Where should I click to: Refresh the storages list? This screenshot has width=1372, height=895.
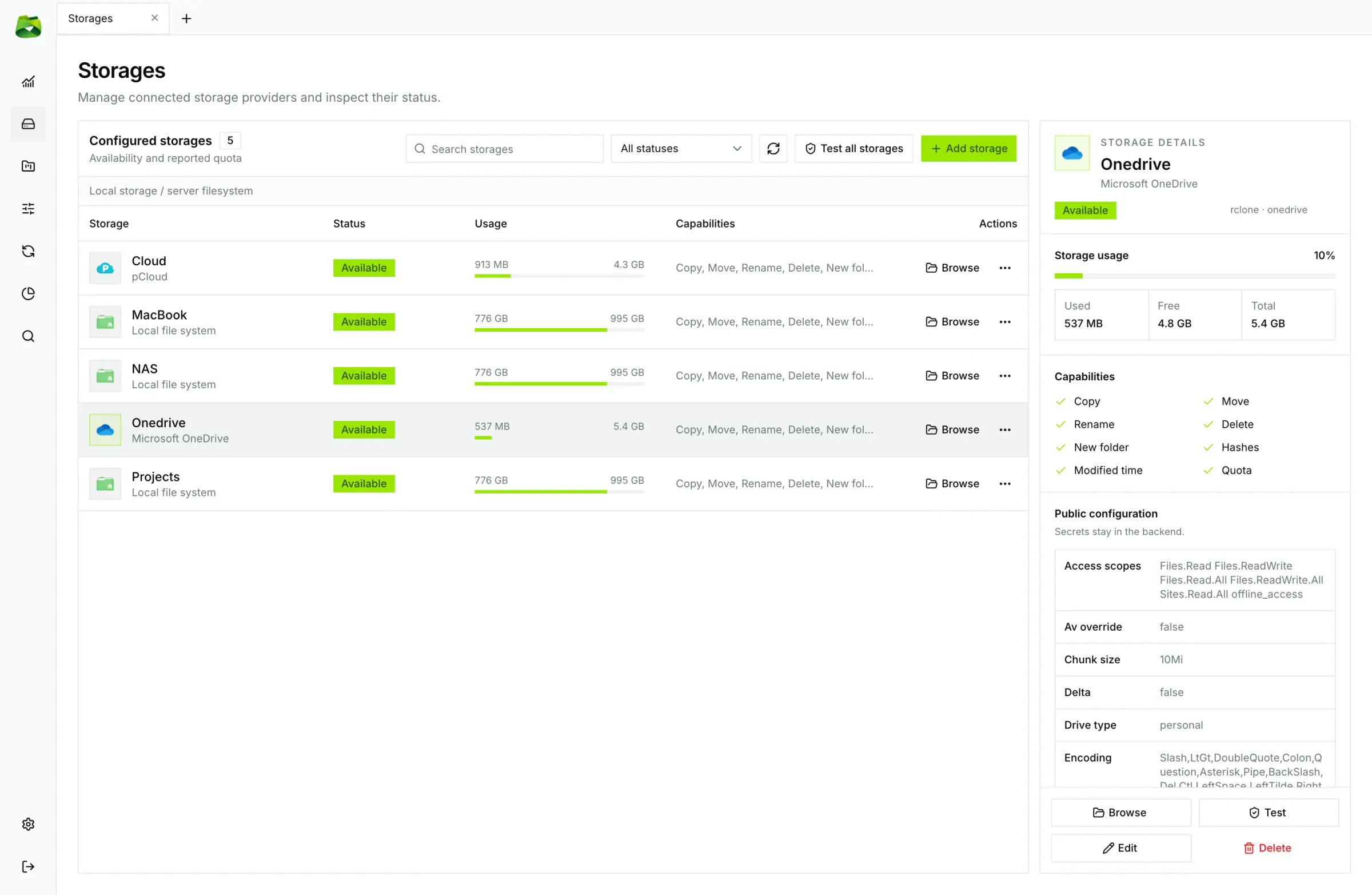click(x=773, y=148)
